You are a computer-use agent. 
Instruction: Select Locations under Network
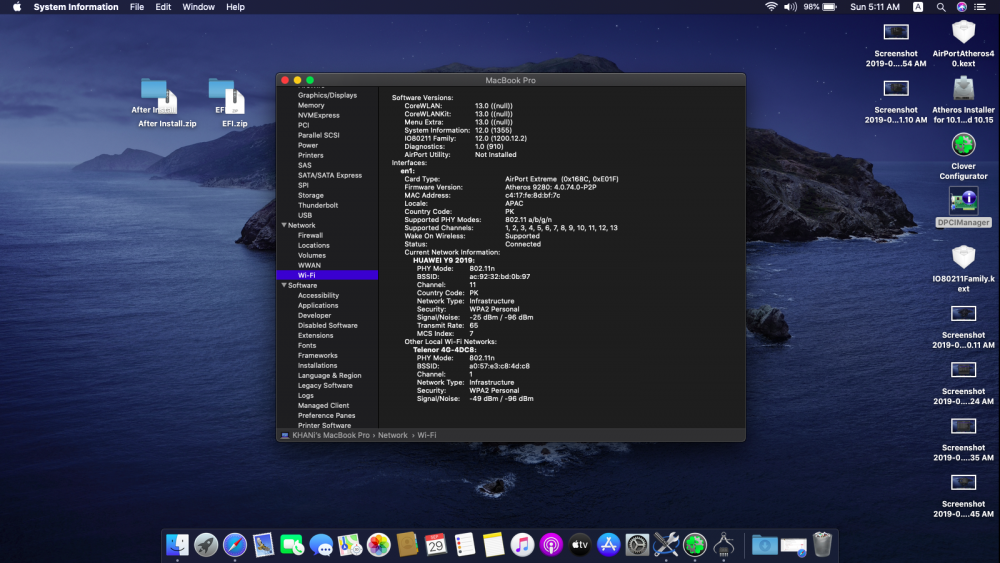(x=313, y=245)
